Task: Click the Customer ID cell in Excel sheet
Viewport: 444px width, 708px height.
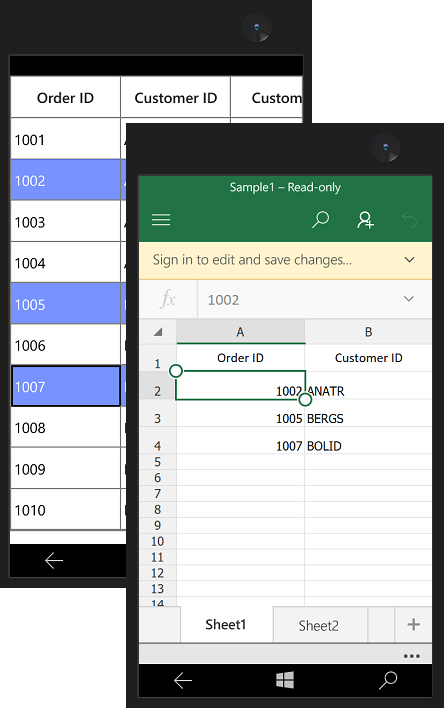Action: [369, 358]
